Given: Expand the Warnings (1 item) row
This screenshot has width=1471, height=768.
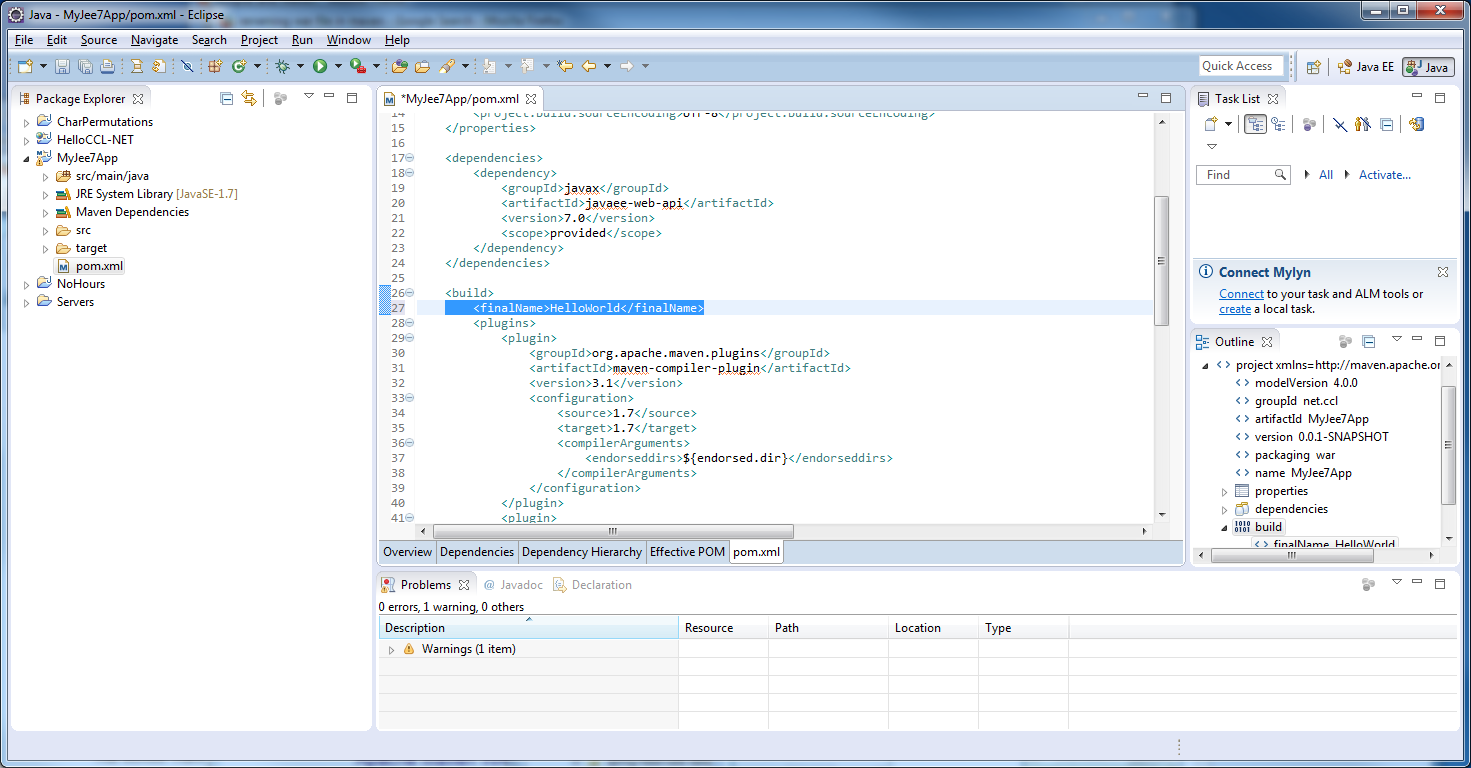Looking at the screenshot, I should [x=391, y=650].
